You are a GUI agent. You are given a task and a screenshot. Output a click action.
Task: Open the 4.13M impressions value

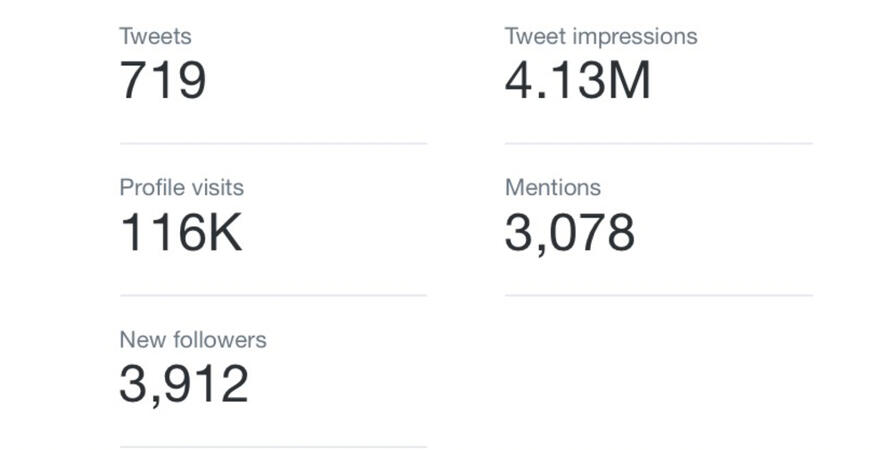577,81
